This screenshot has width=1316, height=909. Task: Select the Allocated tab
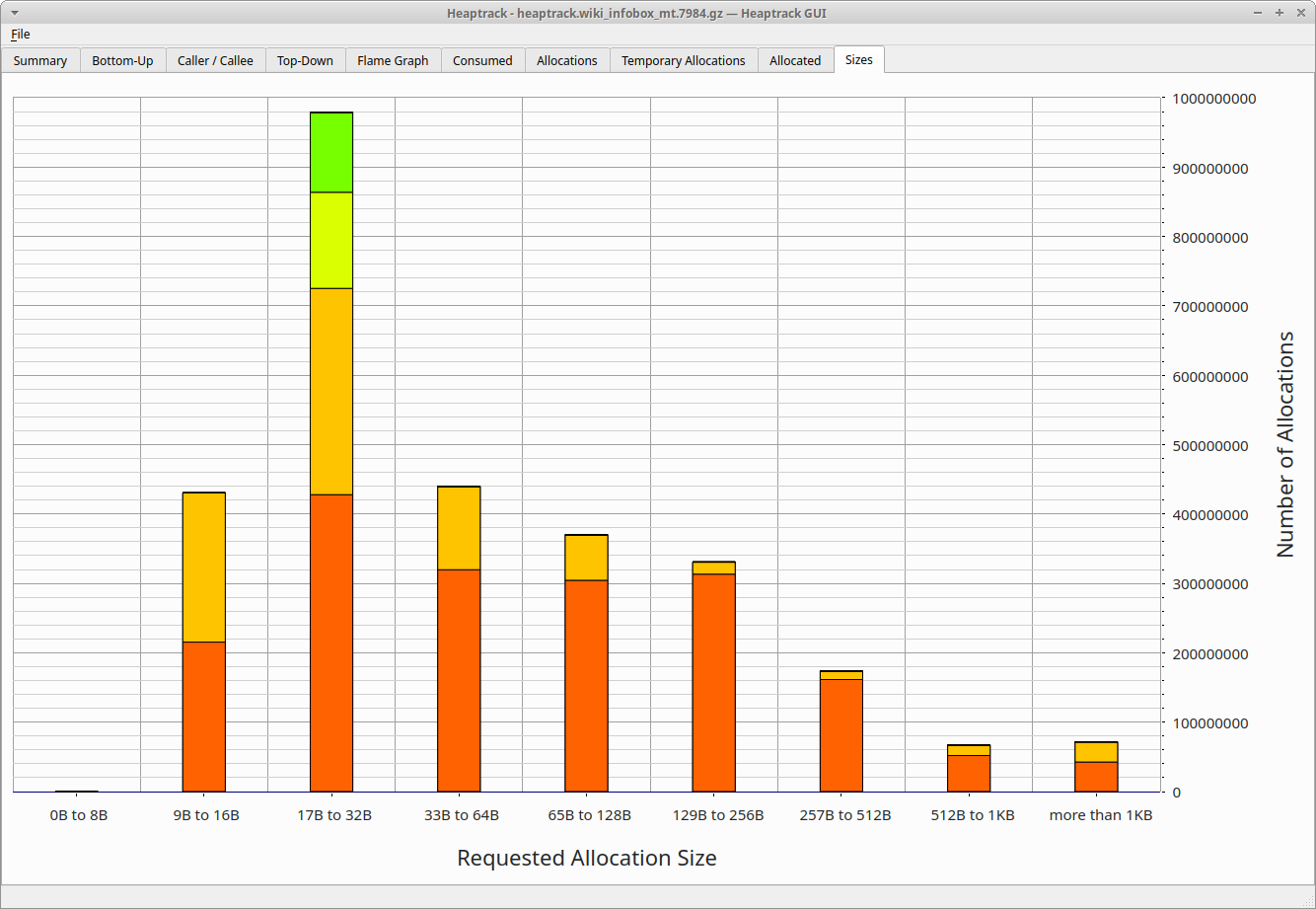click(x=794, y=60)
